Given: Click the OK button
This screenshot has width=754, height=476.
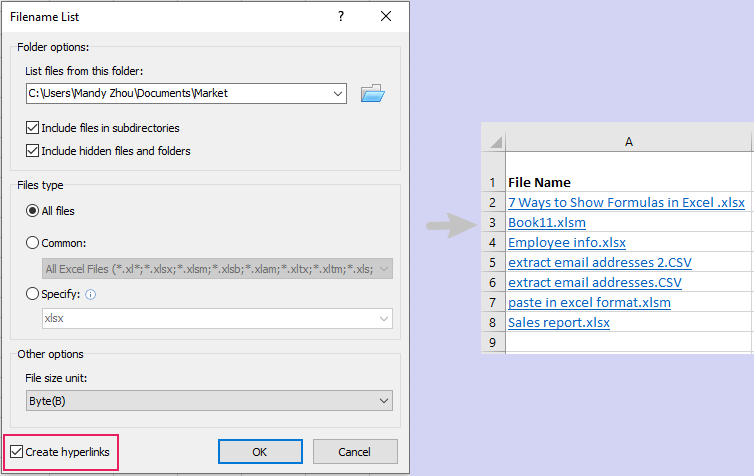Looking at the screenshot, I should (x=260, y=452).
